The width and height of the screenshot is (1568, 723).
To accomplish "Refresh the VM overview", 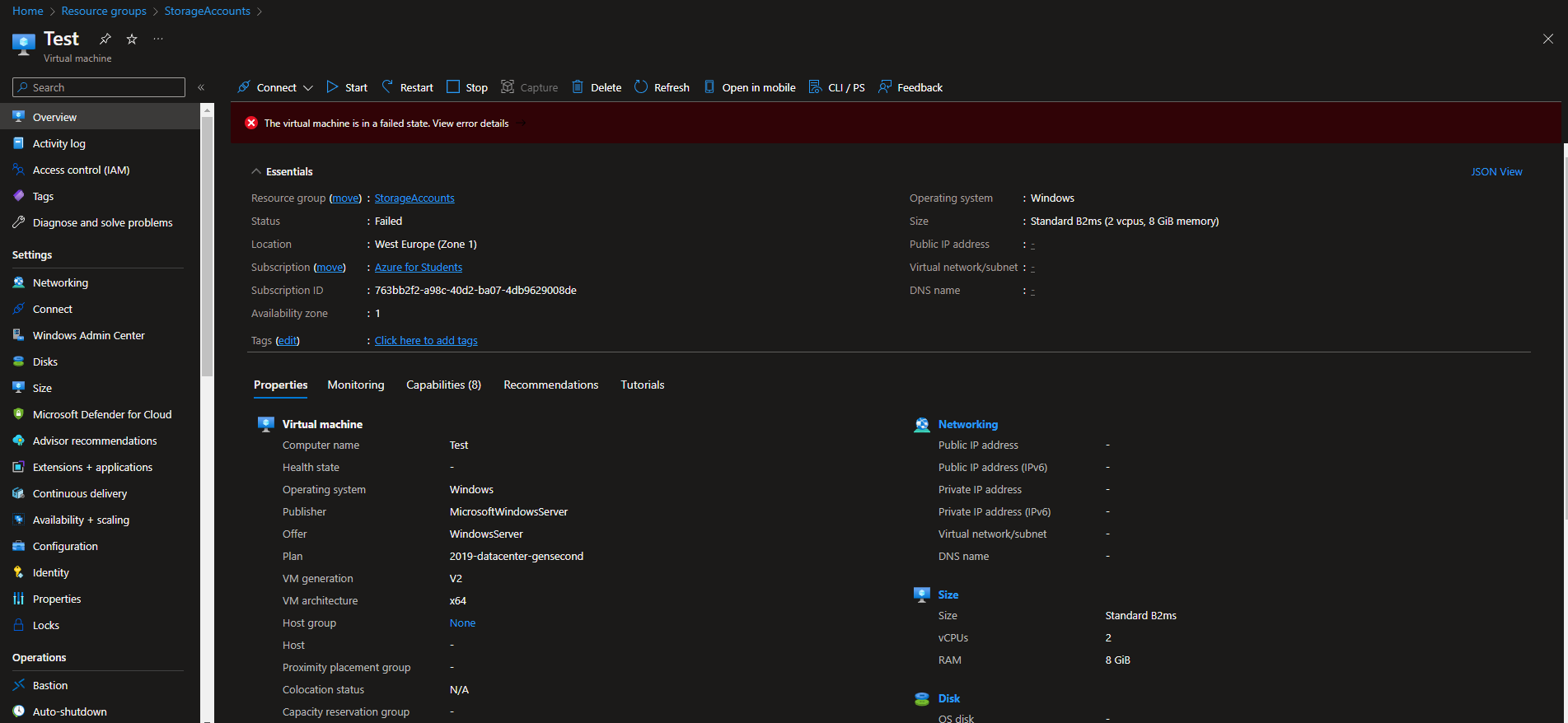I will 662,87.
